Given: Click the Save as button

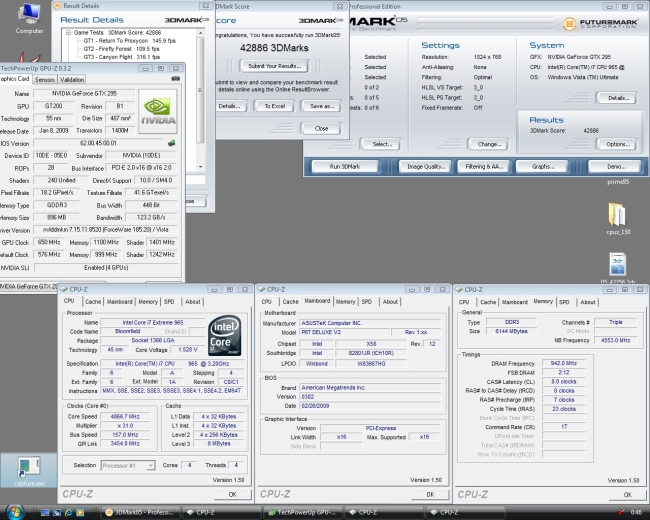Looking at the screenshot, I should (322, 106).
